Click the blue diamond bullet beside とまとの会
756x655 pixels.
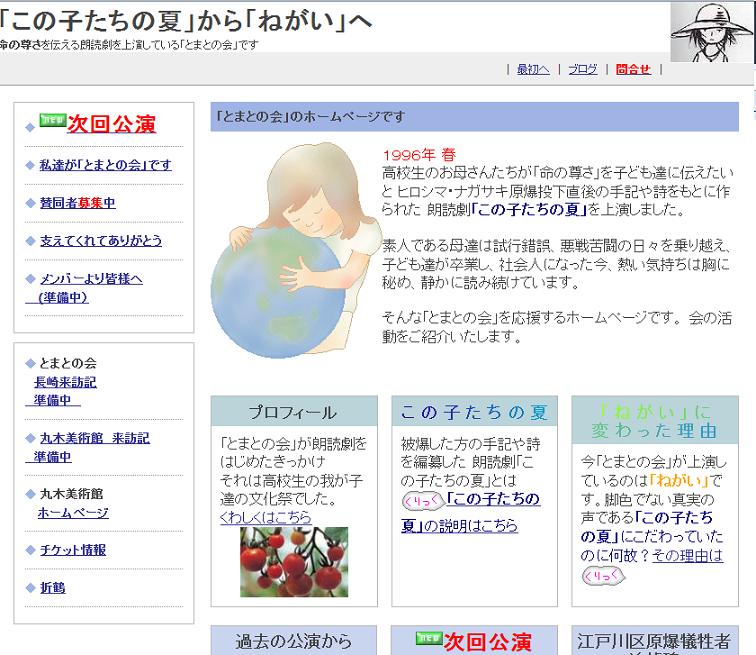point(30,363)
